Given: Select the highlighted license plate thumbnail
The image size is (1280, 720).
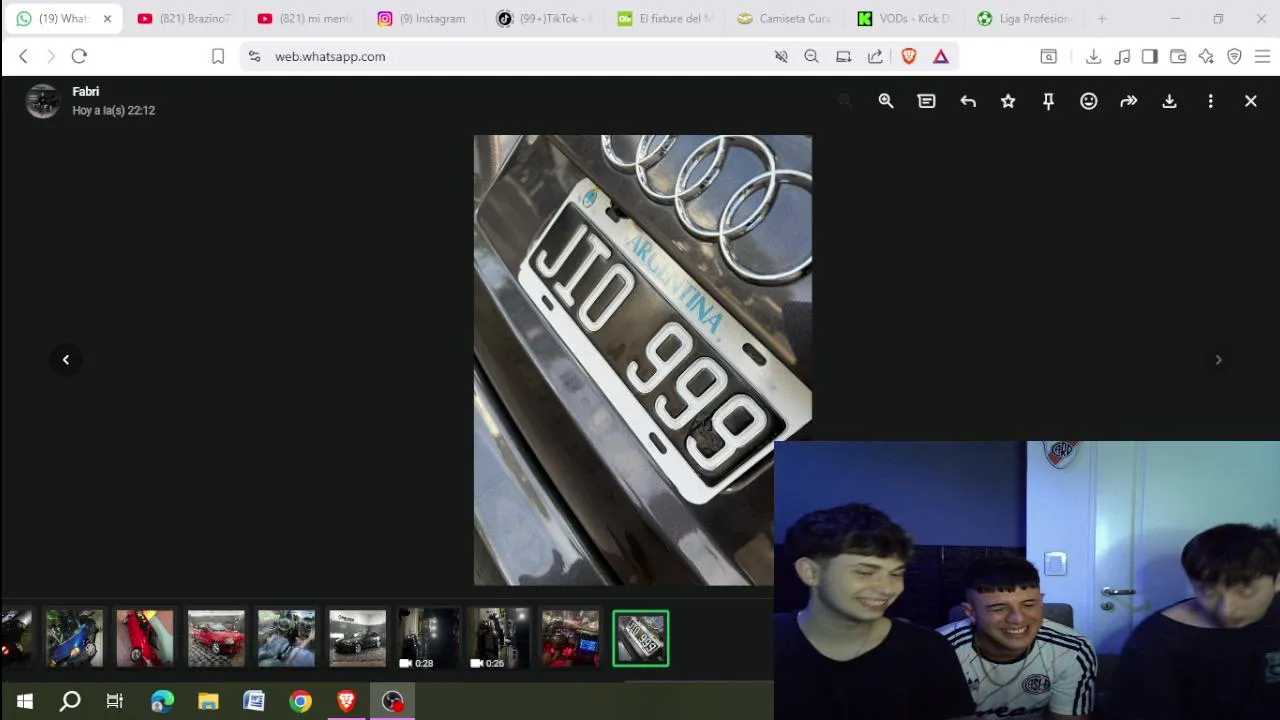Looking at the screenshot, I should point(641,638).
